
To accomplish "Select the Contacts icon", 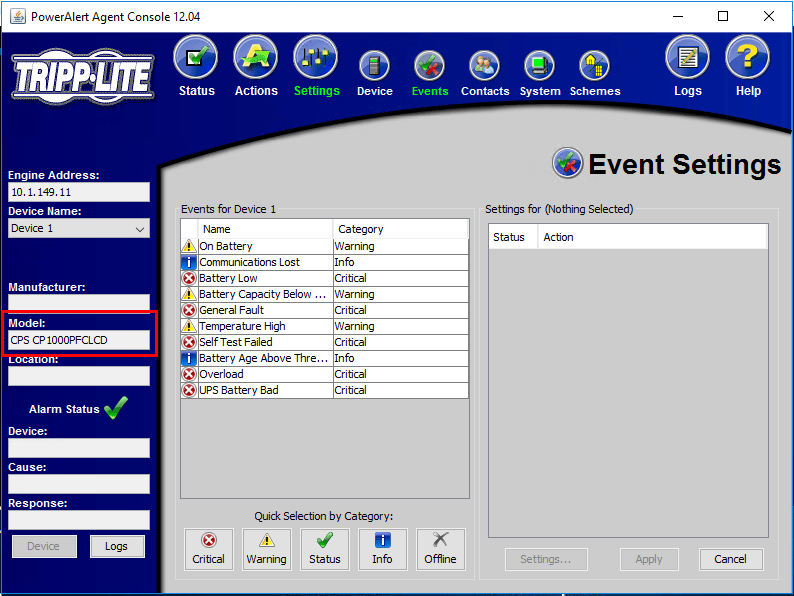I will pyautogui.click(x=485, y=67).
